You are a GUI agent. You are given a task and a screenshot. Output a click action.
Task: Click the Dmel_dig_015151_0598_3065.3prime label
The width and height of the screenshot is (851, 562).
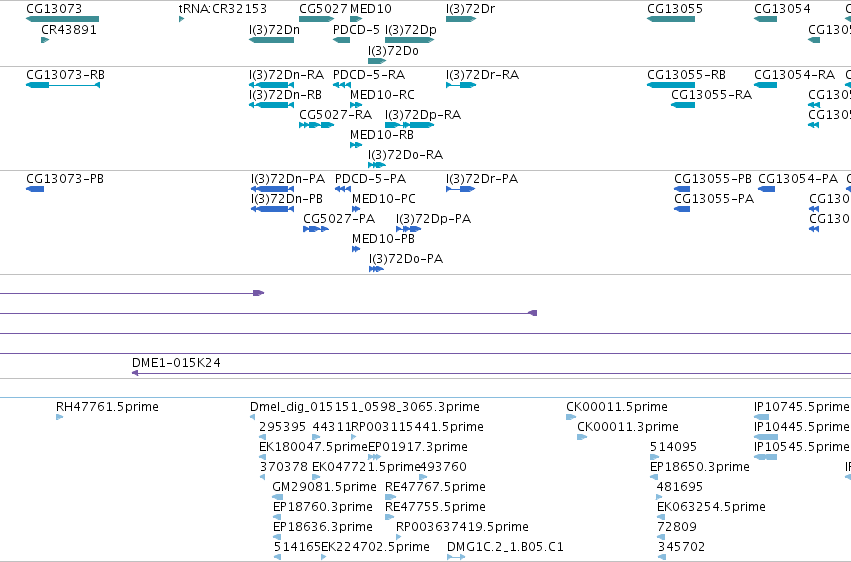coord(365,407)
